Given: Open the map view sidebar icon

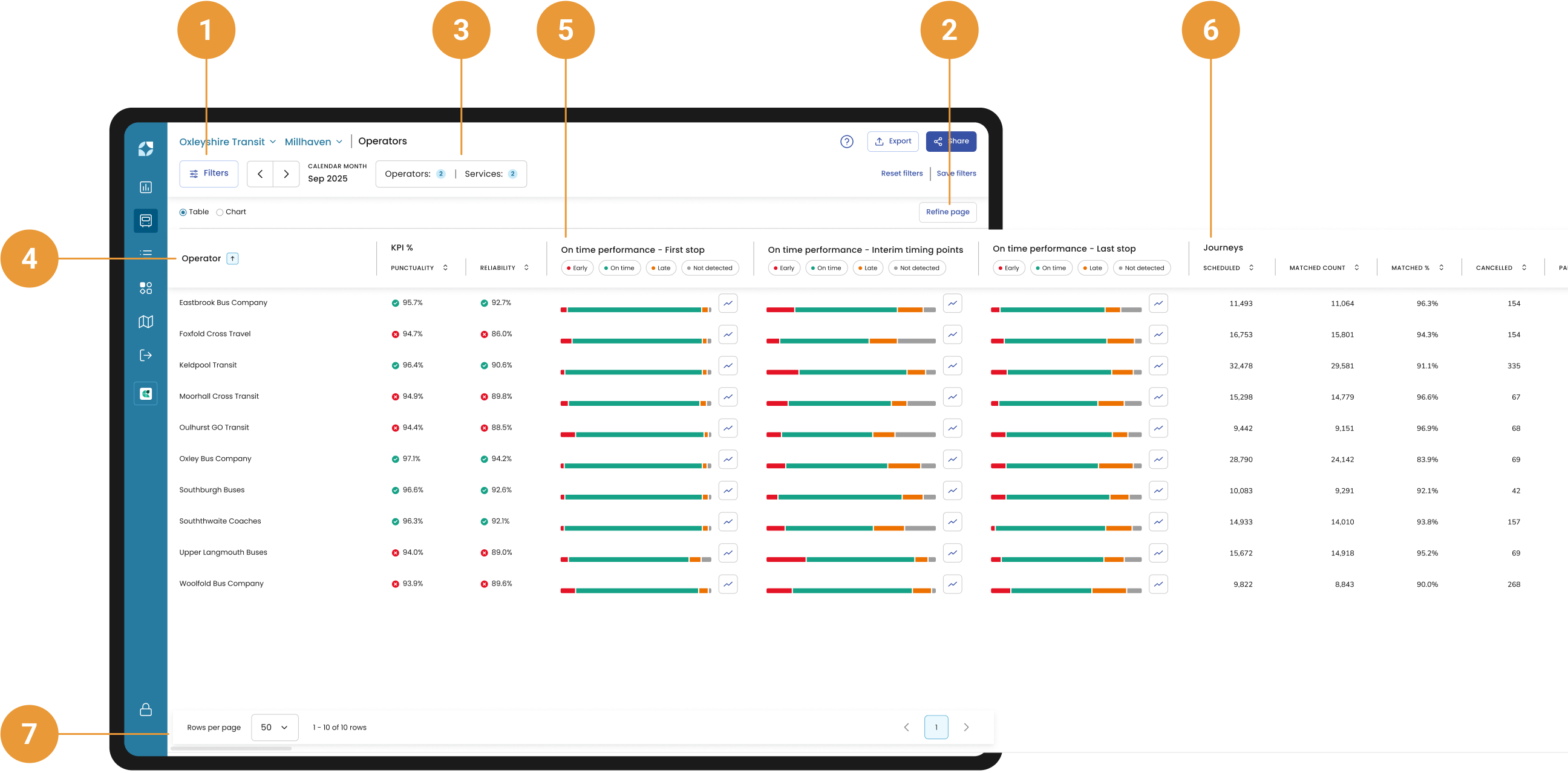Looking at the screenshot, I should coord(145,321).
